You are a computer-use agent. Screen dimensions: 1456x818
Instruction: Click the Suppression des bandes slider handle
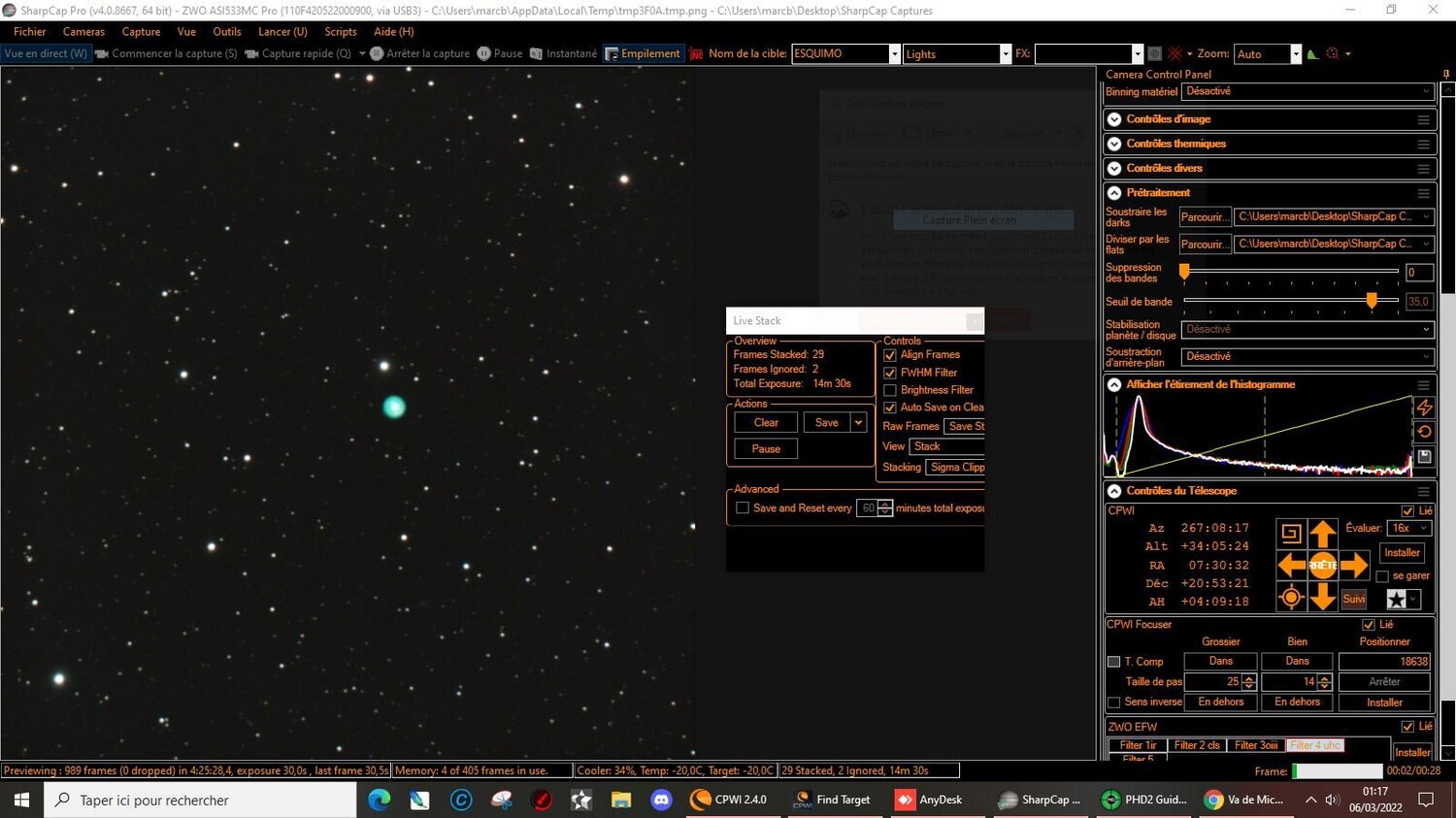point(1184,272)
